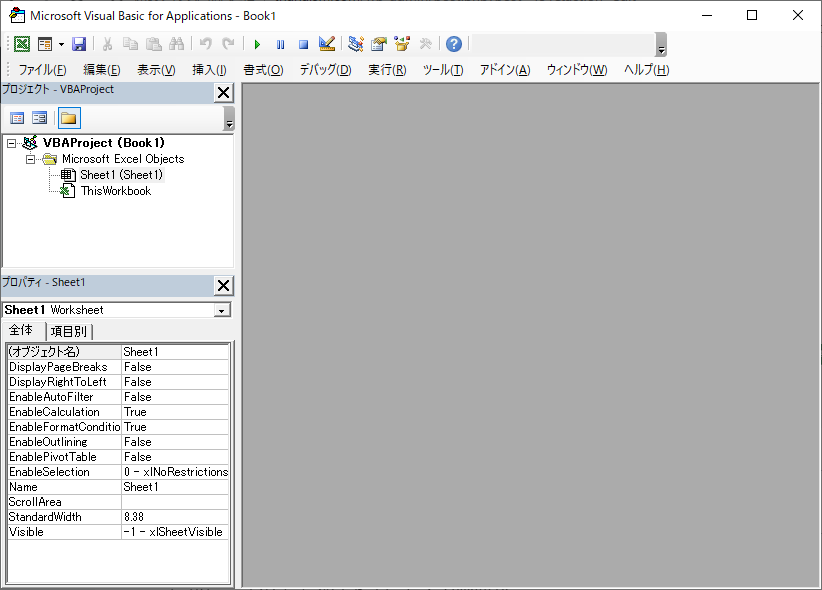This screenshot has width=822, height=590.
Task: Open the main toolbar options arrow
Action: pyautogui.click(x=661, y=45)
